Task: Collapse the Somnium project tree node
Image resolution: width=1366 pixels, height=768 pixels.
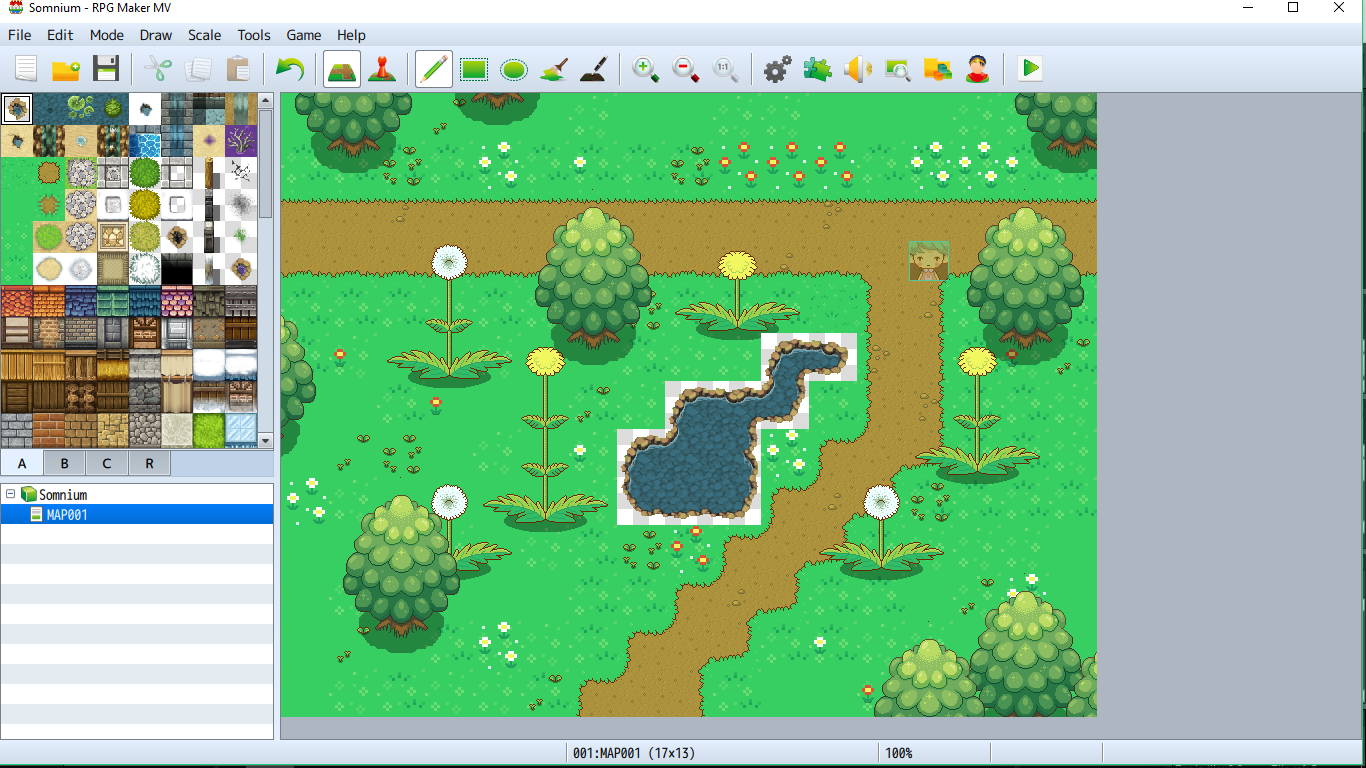Action: 11,494
